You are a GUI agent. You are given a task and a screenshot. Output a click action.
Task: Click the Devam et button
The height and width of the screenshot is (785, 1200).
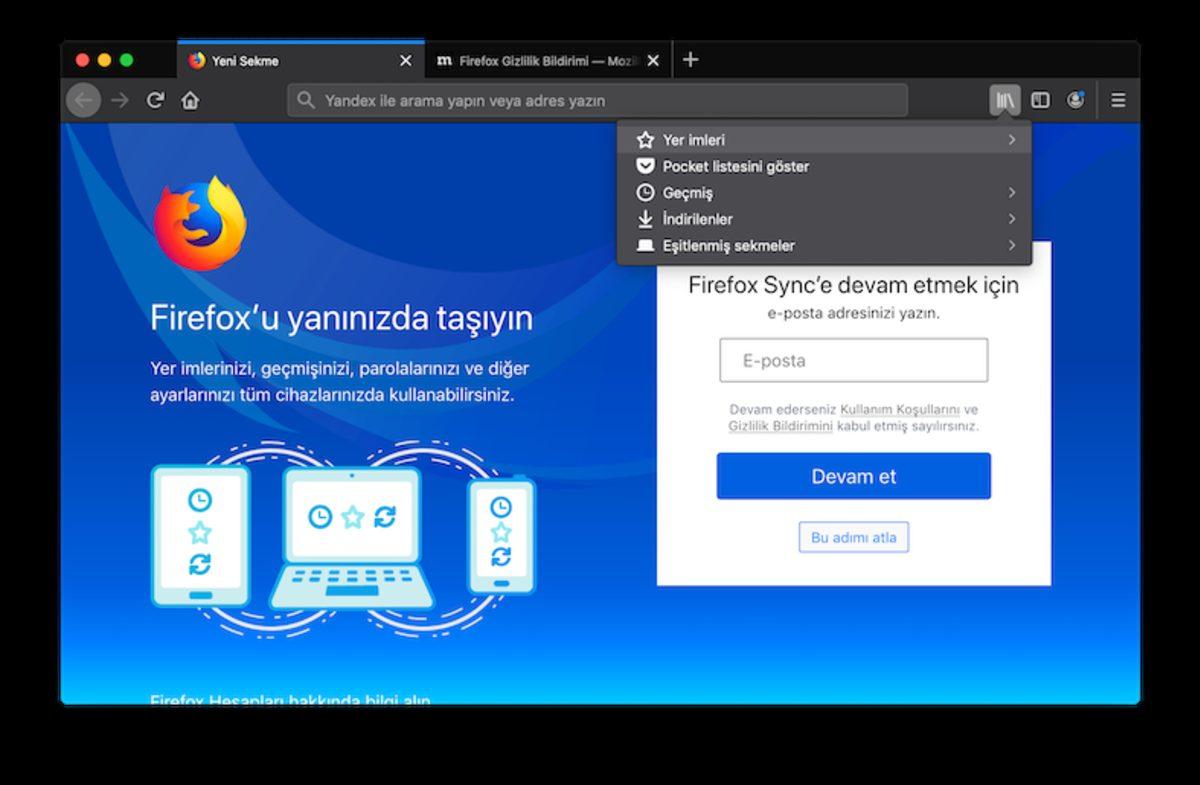pos(853,476)
